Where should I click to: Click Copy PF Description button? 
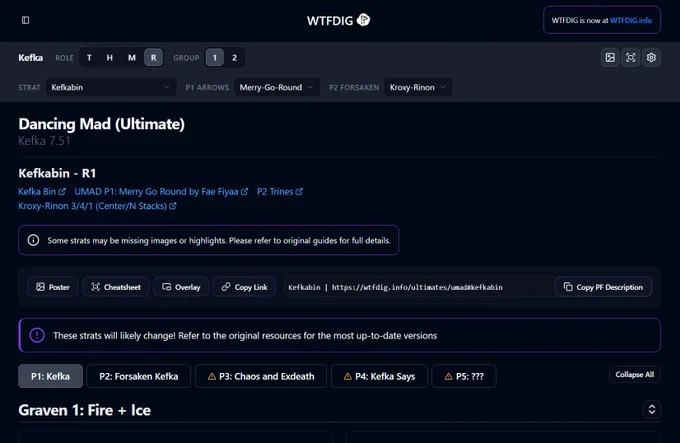[603, 287]
